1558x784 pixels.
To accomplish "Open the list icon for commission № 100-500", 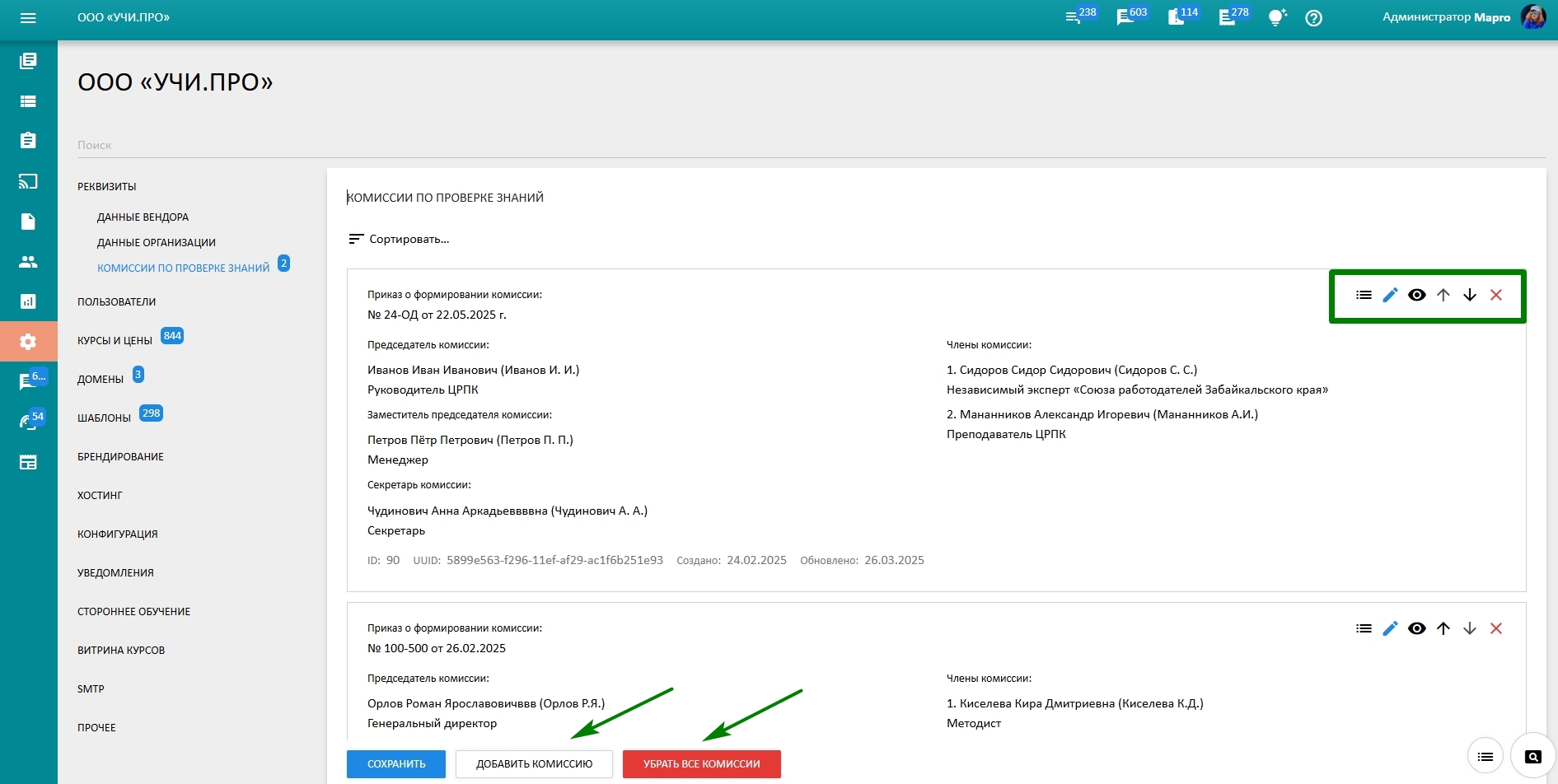I will pos(1364,628).
